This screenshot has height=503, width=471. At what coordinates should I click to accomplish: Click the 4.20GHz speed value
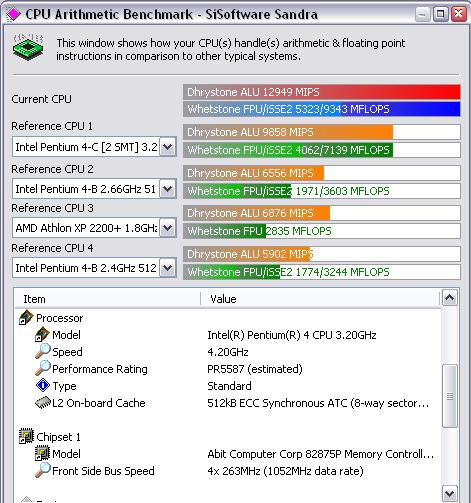[228, 352]
